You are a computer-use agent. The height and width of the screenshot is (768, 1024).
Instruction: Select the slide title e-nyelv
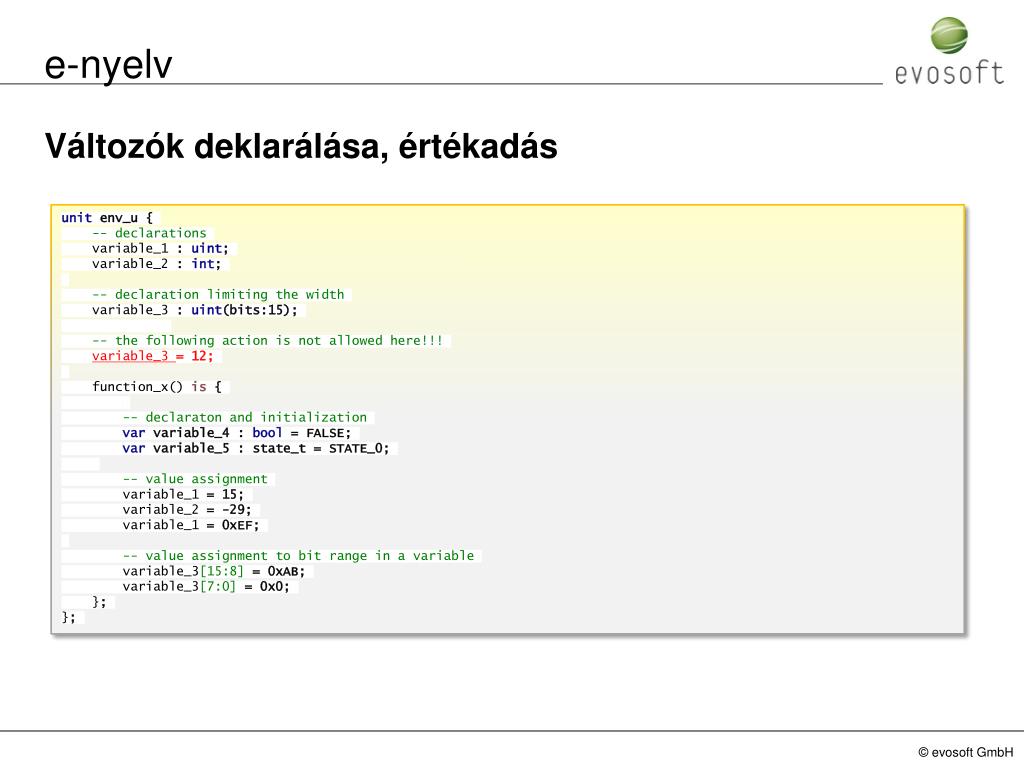coord(108,66)
